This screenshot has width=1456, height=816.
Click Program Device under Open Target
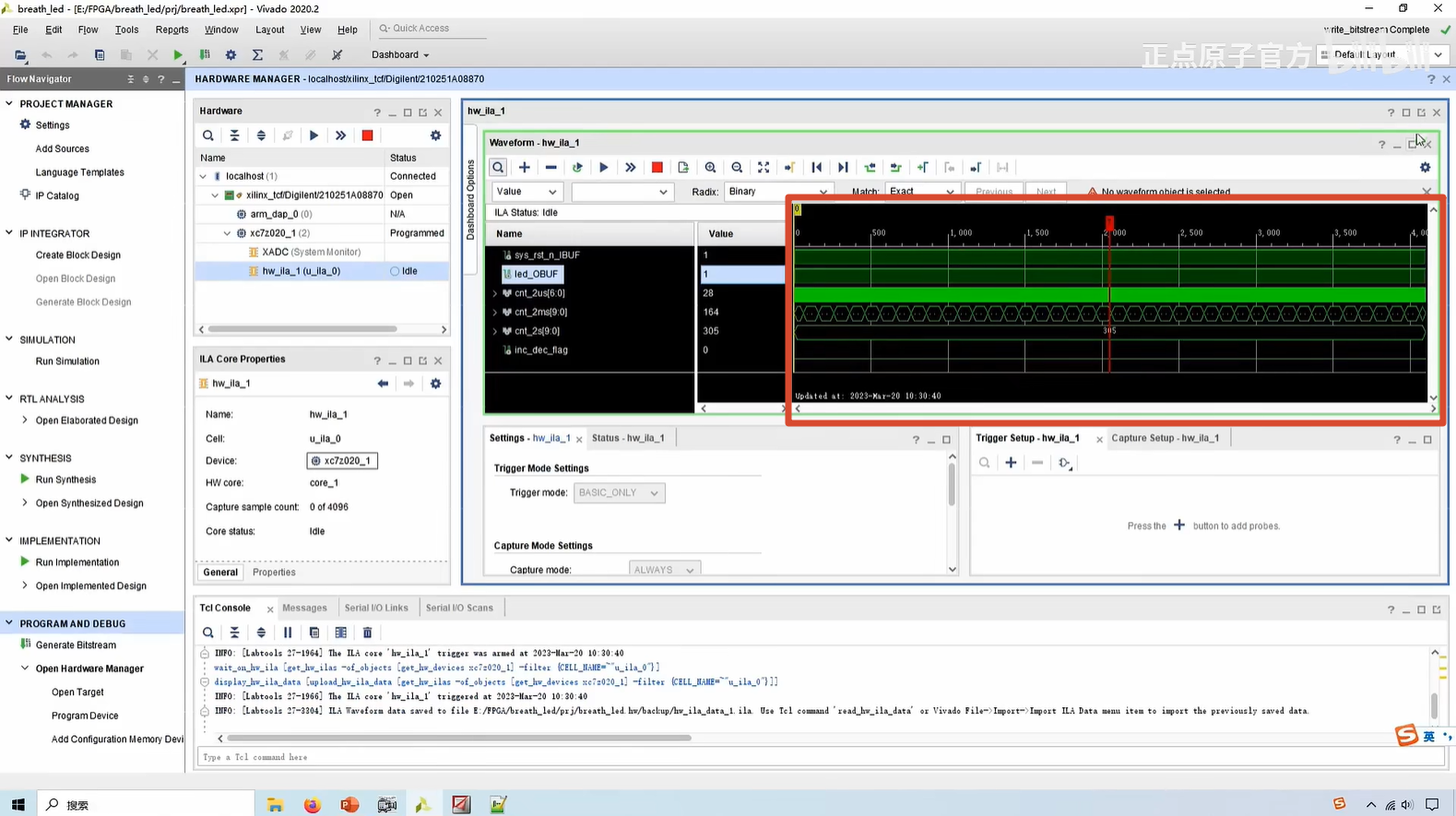(x=85, y=715)
